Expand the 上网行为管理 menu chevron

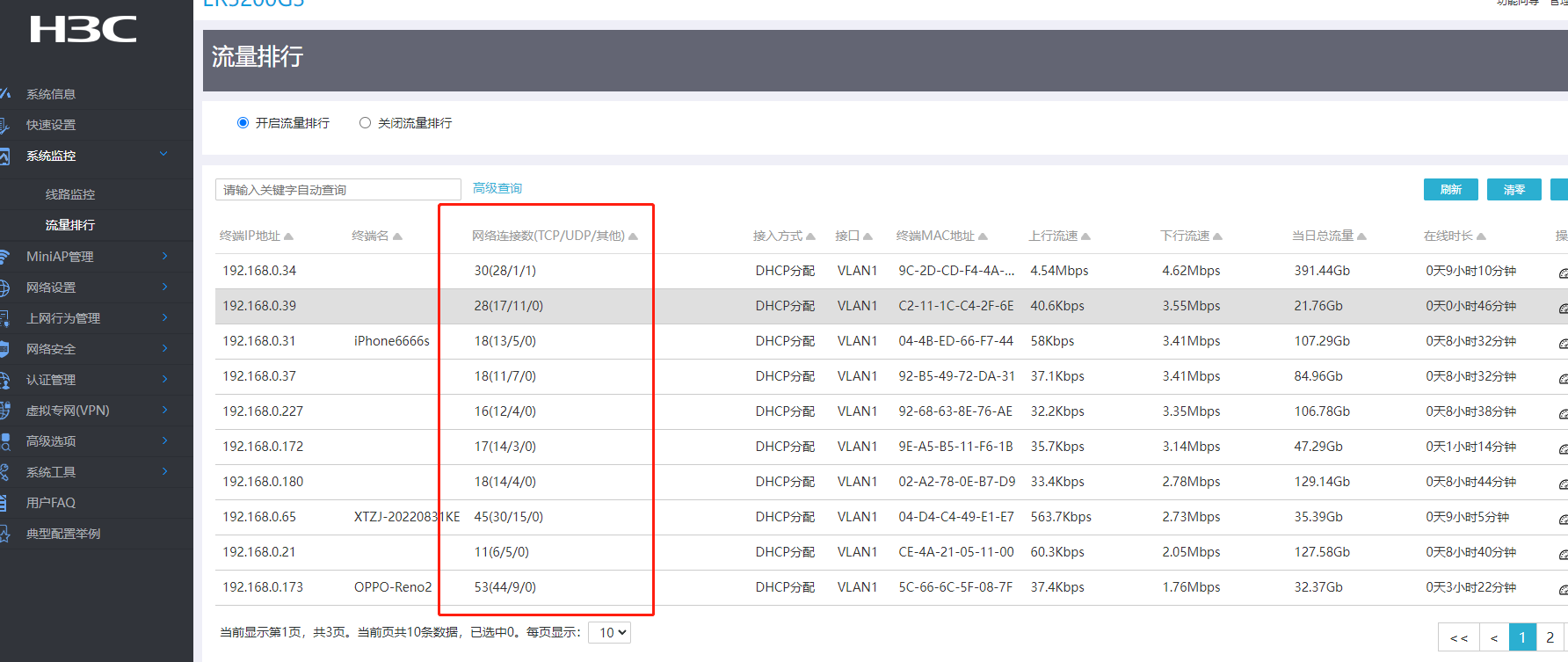point(164,317)
